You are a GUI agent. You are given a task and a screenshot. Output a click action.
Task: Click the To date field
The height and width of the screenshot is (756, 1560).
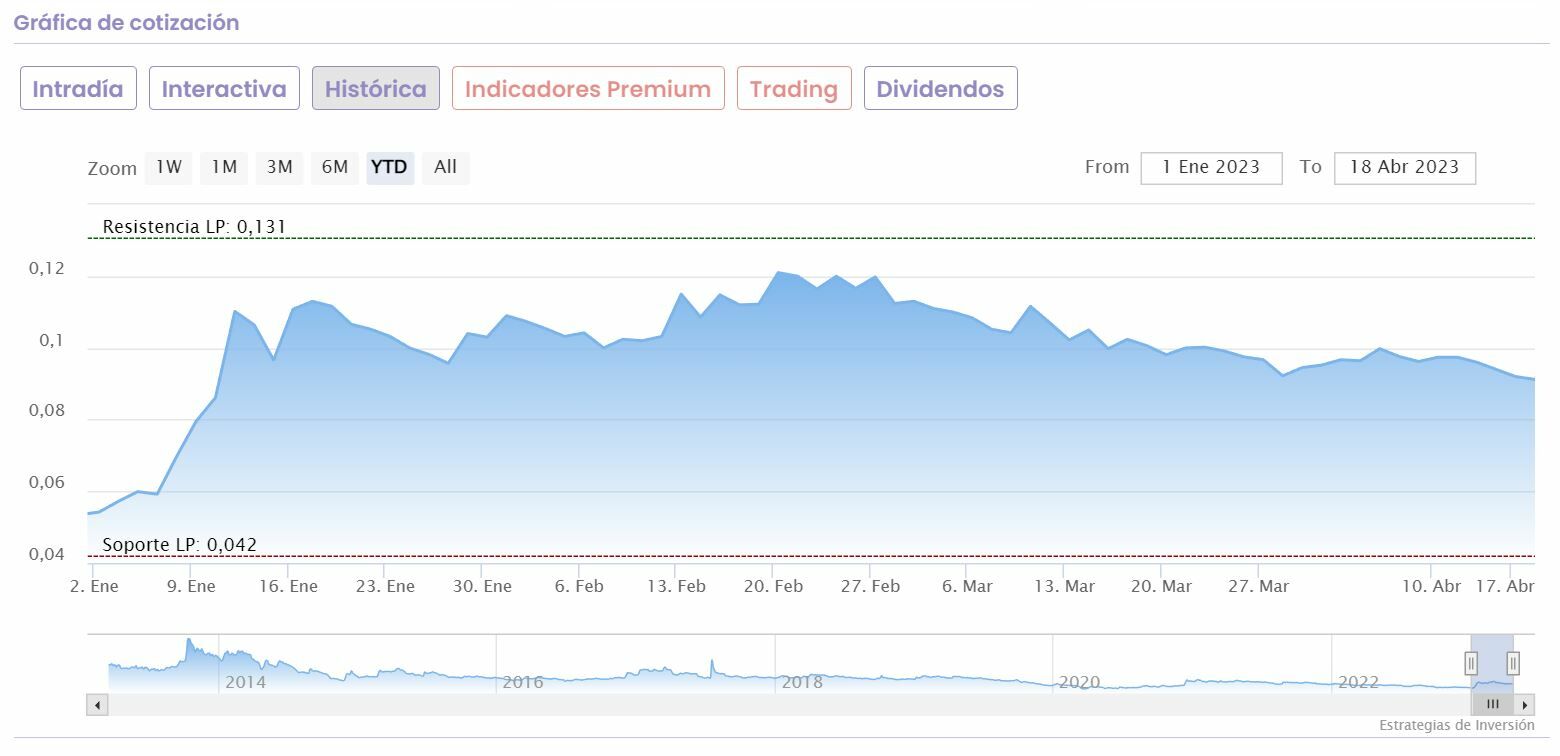point(1404,168)
